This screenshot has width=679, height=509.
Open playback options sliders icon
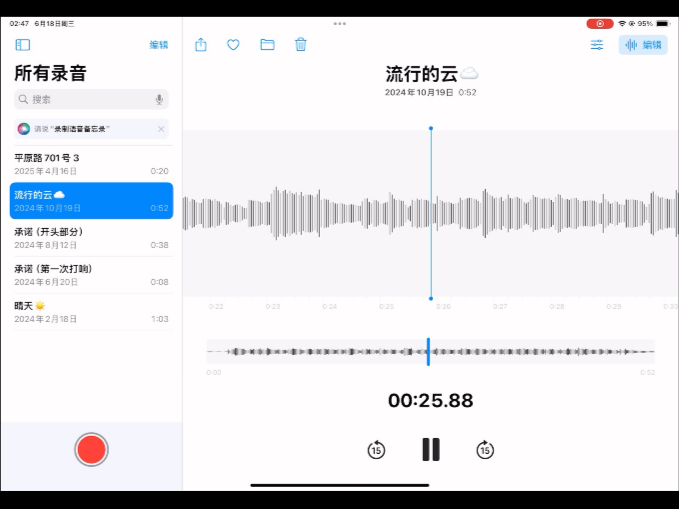pyautogui.click(x=597, y=45)
